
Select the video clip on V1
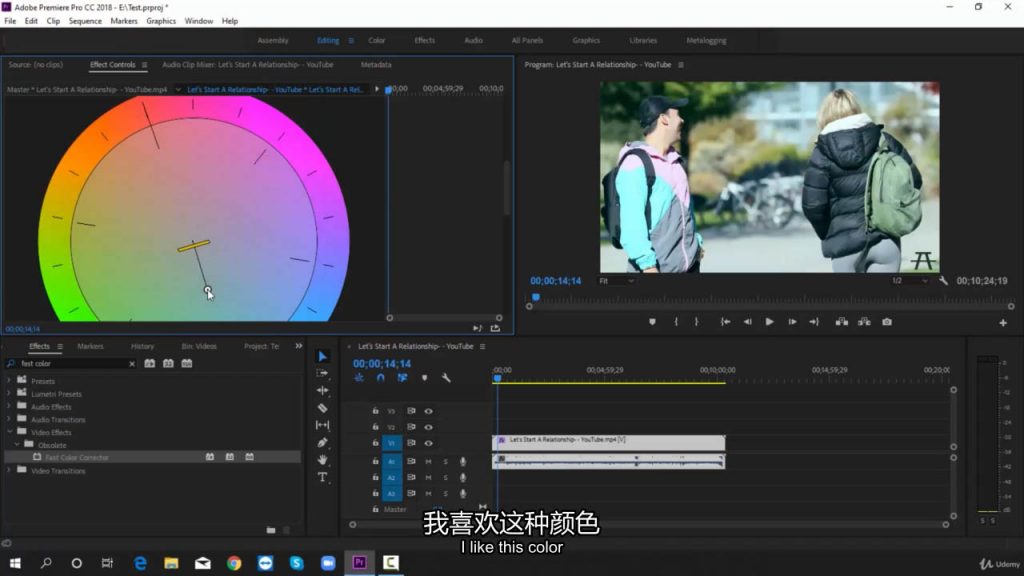point(608,443)
